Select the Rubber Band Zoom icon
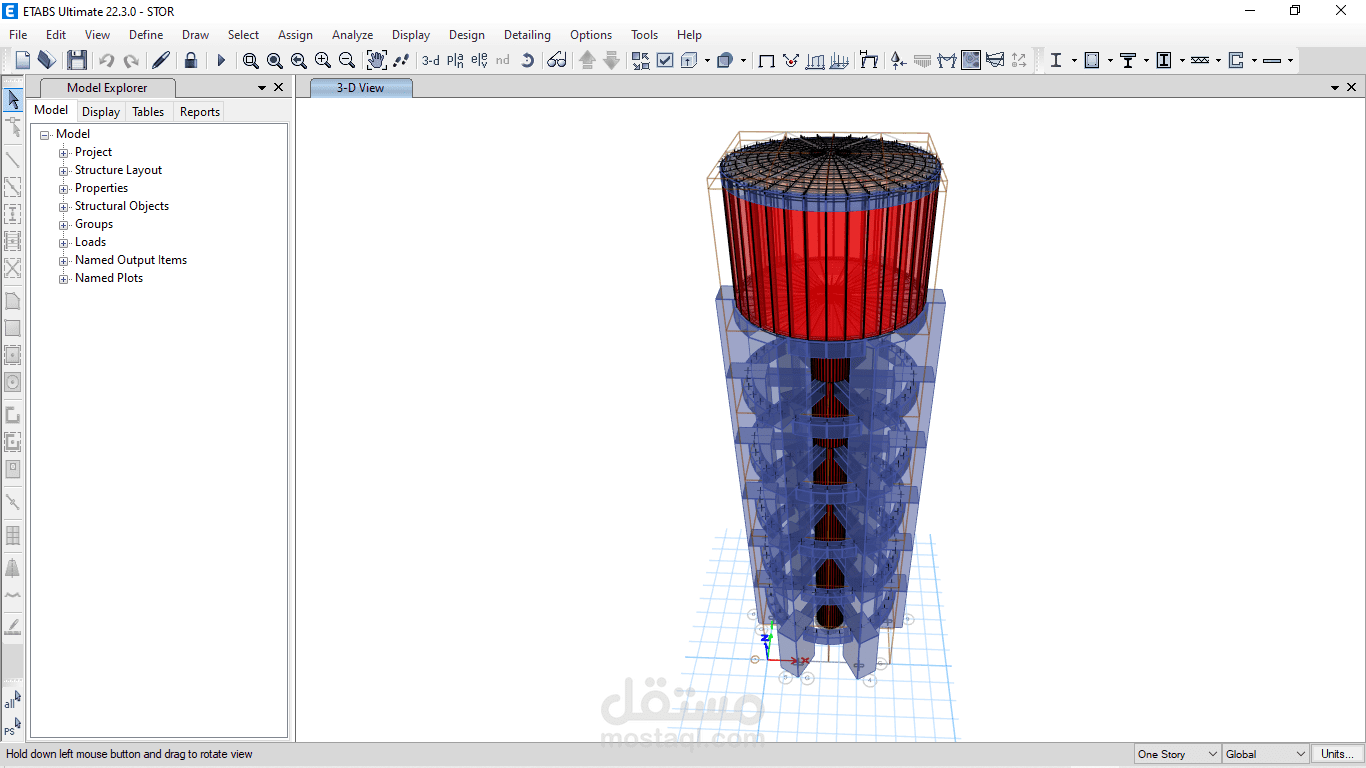The height and width of the screenshot is (768, 1366). [251, 60]
